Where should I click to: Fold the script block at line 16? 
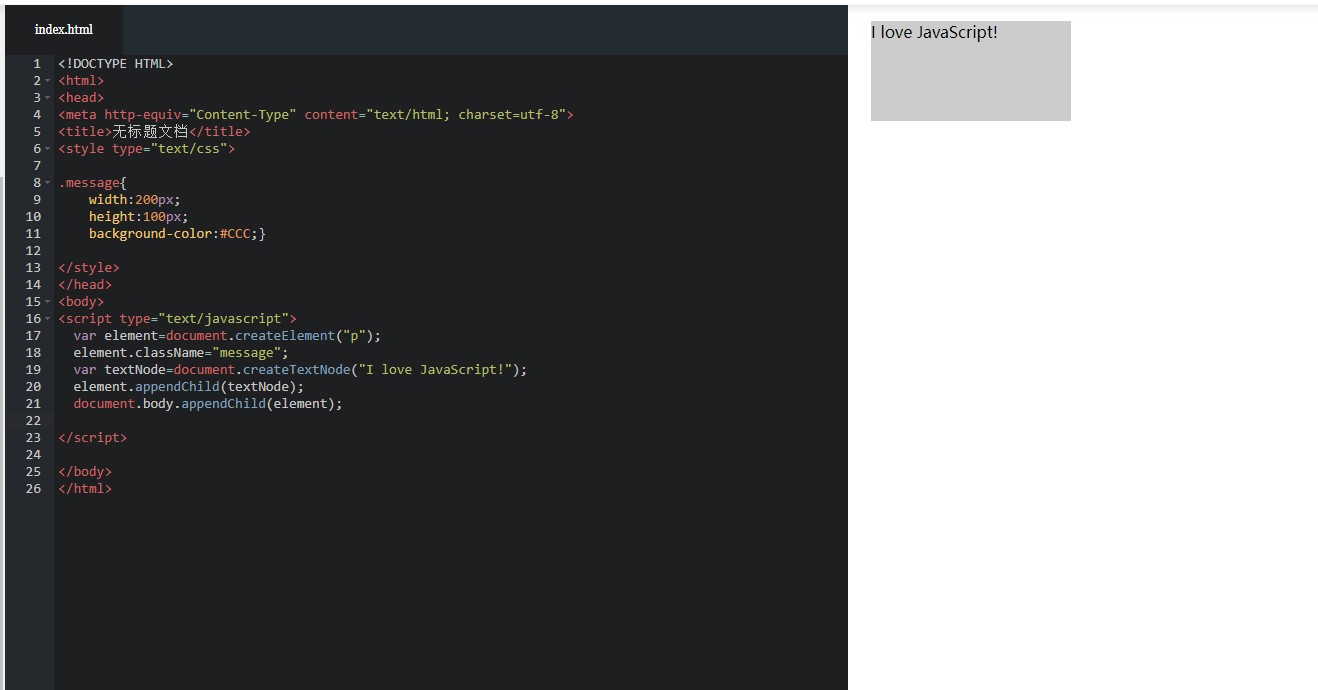click(48, 319)
